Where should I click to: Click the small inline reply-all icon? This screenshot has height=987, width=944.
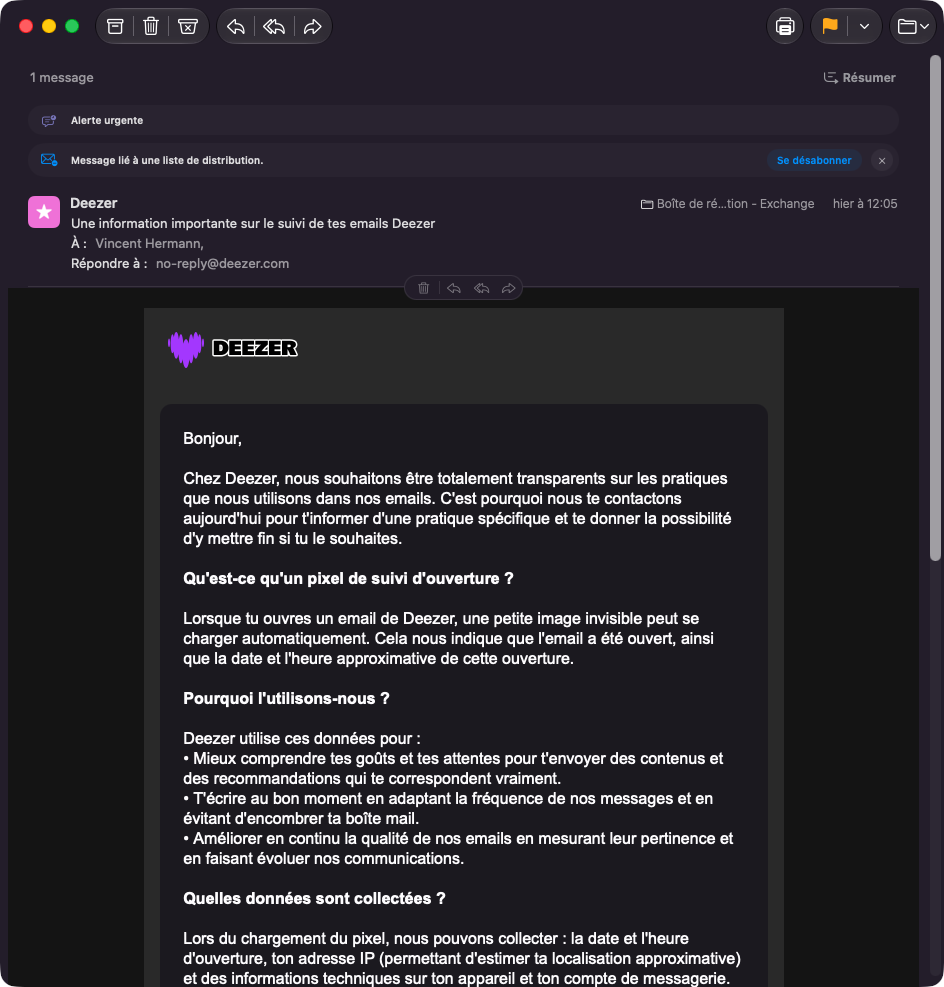(x=481, y=288)
